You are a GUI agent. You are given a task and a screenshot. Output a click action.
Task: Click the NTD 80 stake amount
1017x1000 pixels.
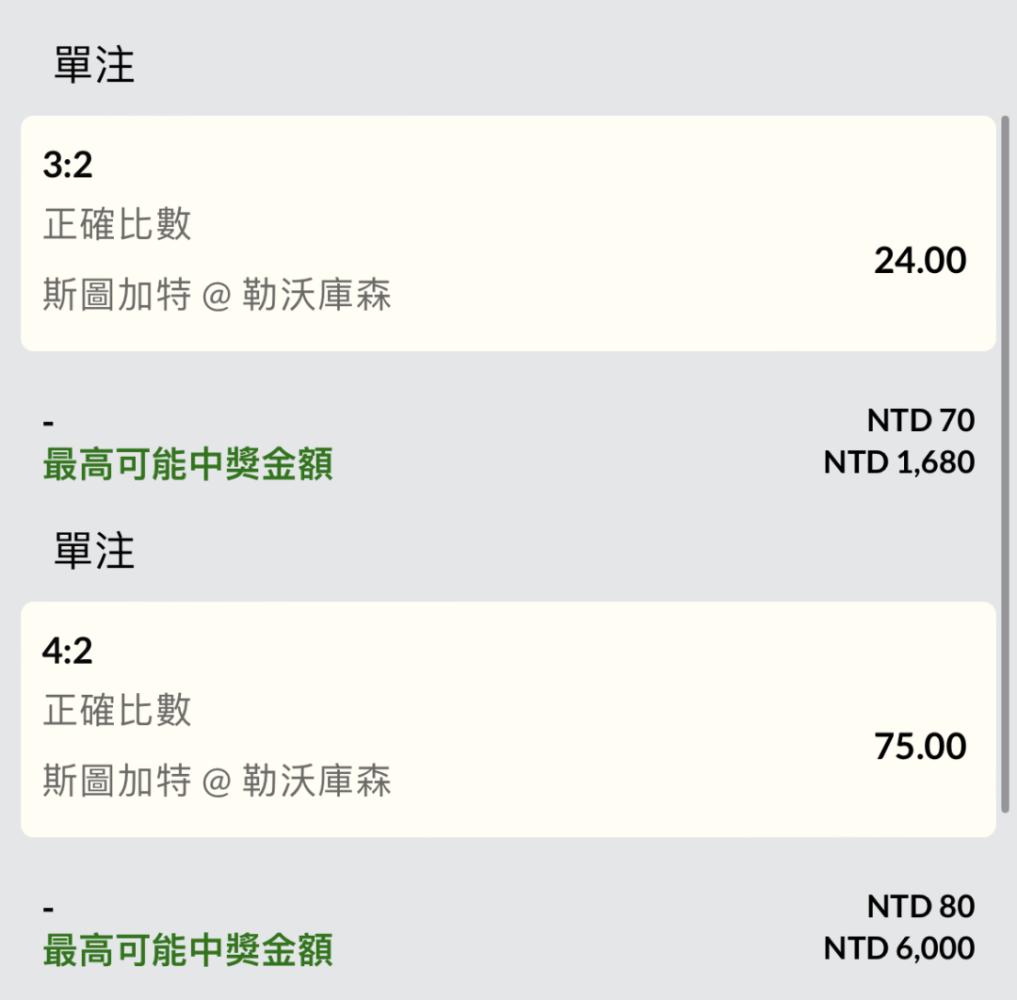coord(920,906)
